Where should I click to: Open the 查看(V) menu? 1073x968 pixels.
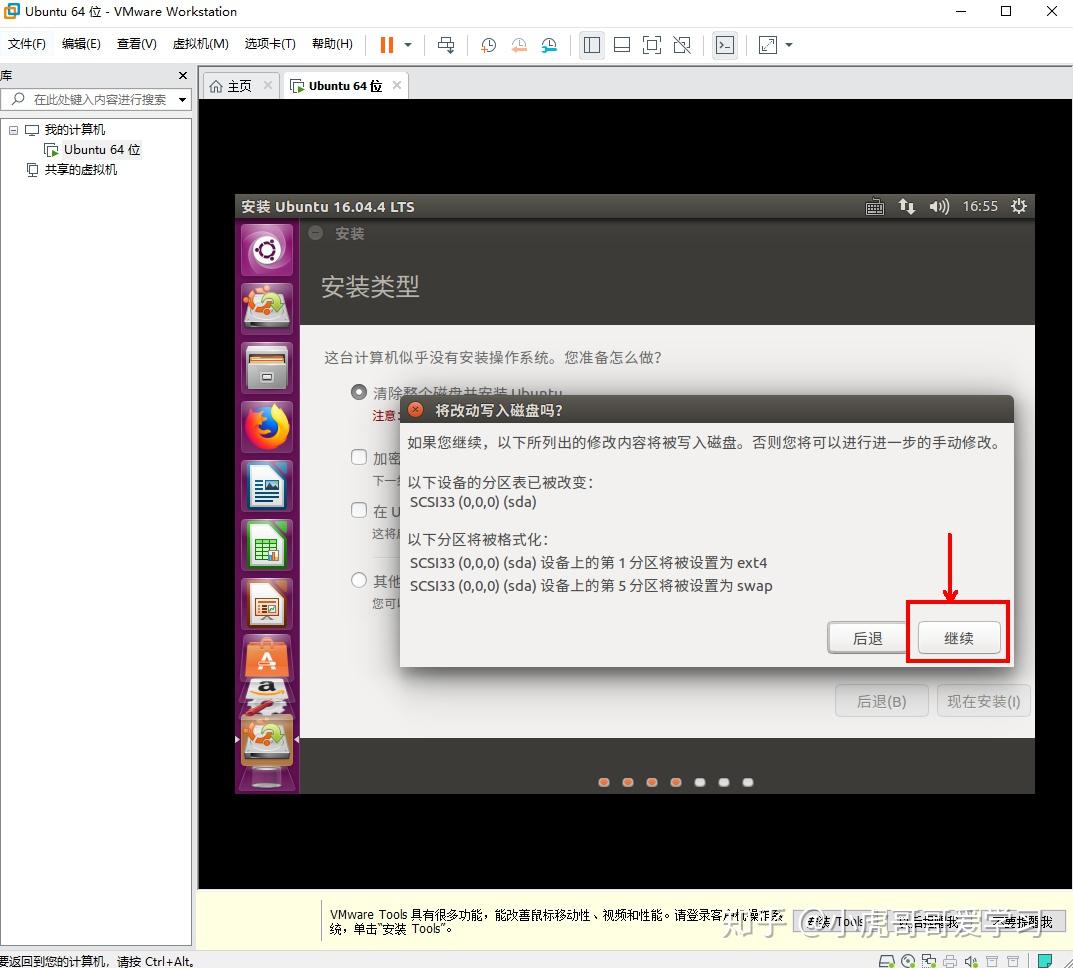(x=137, y=44)
